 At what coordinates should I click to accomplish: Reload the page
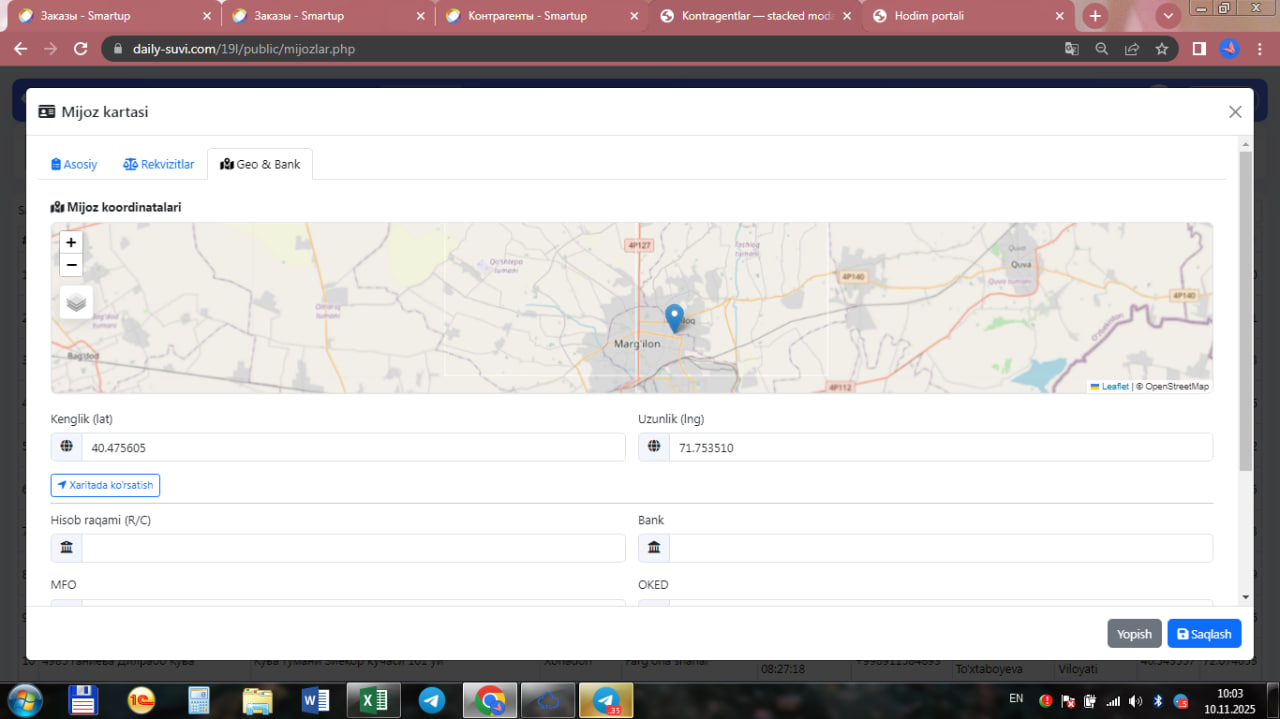click(81, 49)
